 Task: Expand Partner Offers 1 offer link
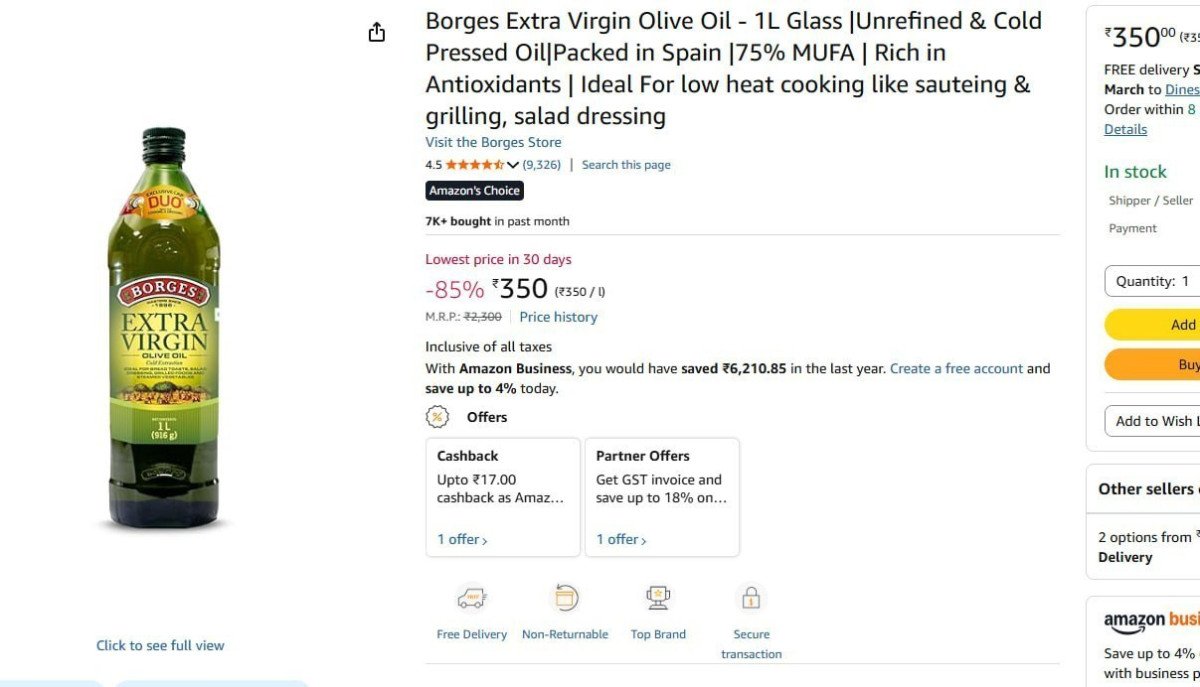click(x=622, y=540)
